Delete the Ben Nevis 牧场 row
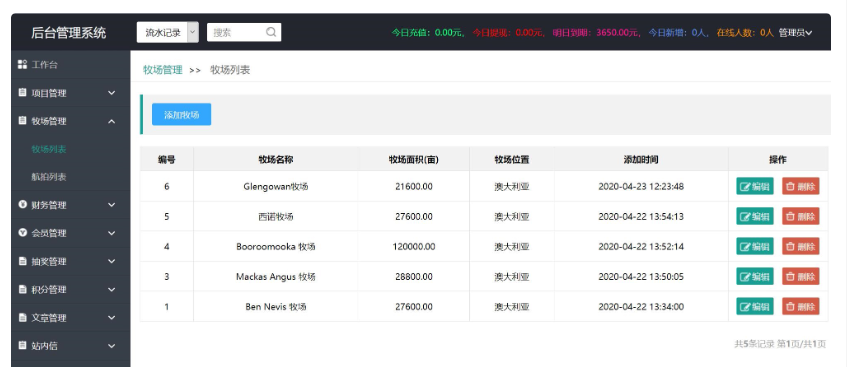Screen dimensions: 847x367 click(x=801, y=306)
